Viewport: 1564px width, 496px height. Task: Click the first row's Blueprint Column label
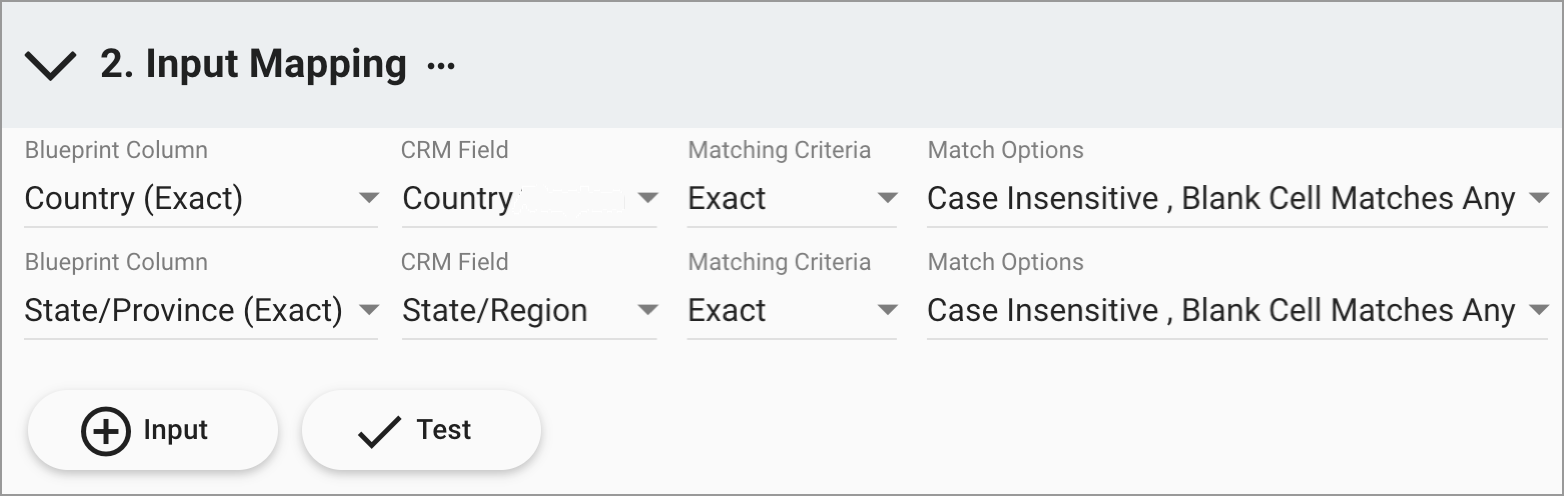tap(116, 150)
